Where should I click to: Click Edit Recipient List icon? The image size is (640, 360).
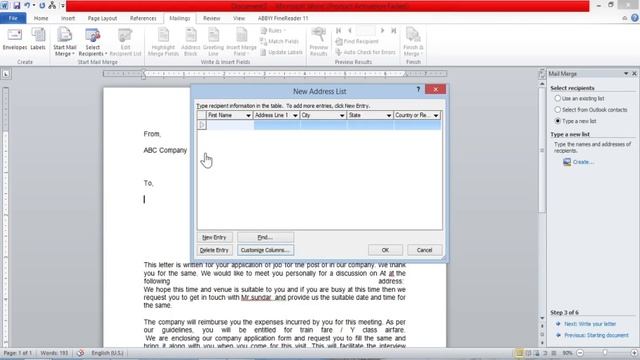pos(125,42)
